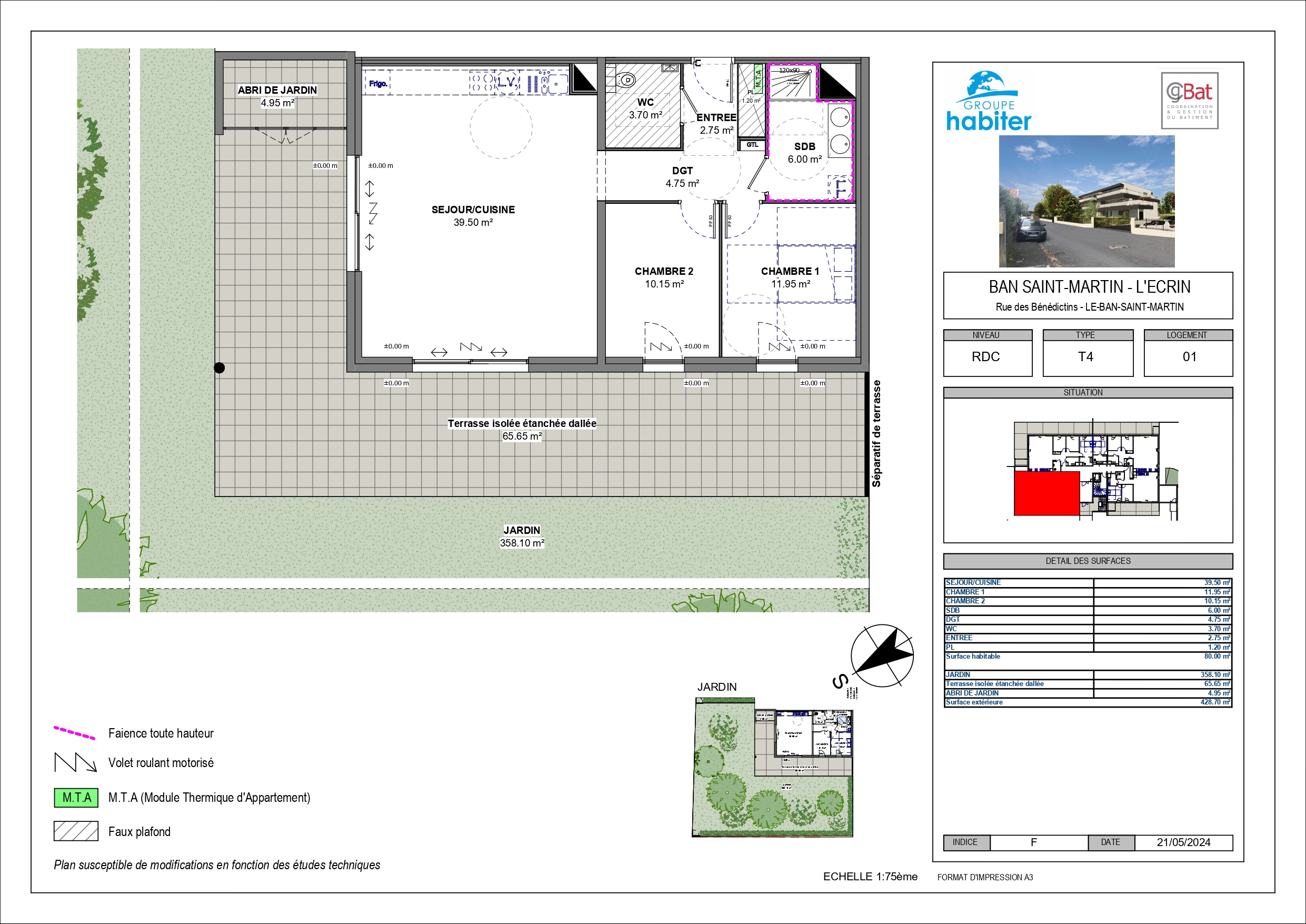Click the SEJOUR/CUISINE row in the surfaces table

coord(1088,583)
